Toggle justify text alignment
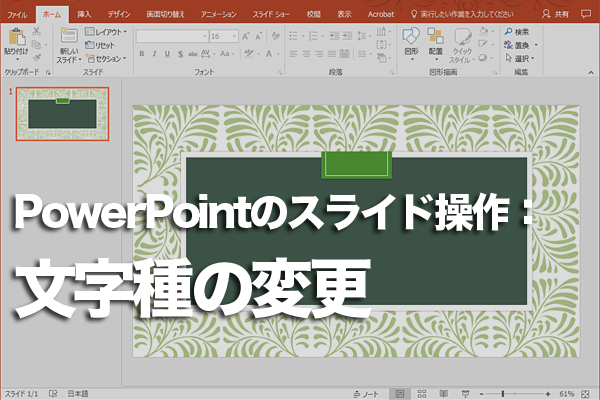The width and height of the screenshot is (600, 400). tap(332, 54)
